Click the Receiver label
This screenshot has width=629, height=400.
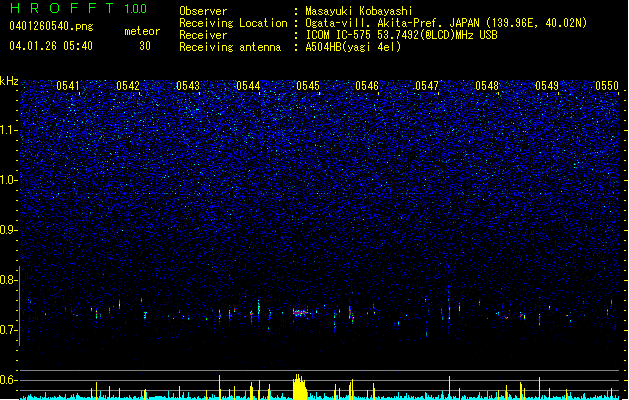(x=203, y=35)
